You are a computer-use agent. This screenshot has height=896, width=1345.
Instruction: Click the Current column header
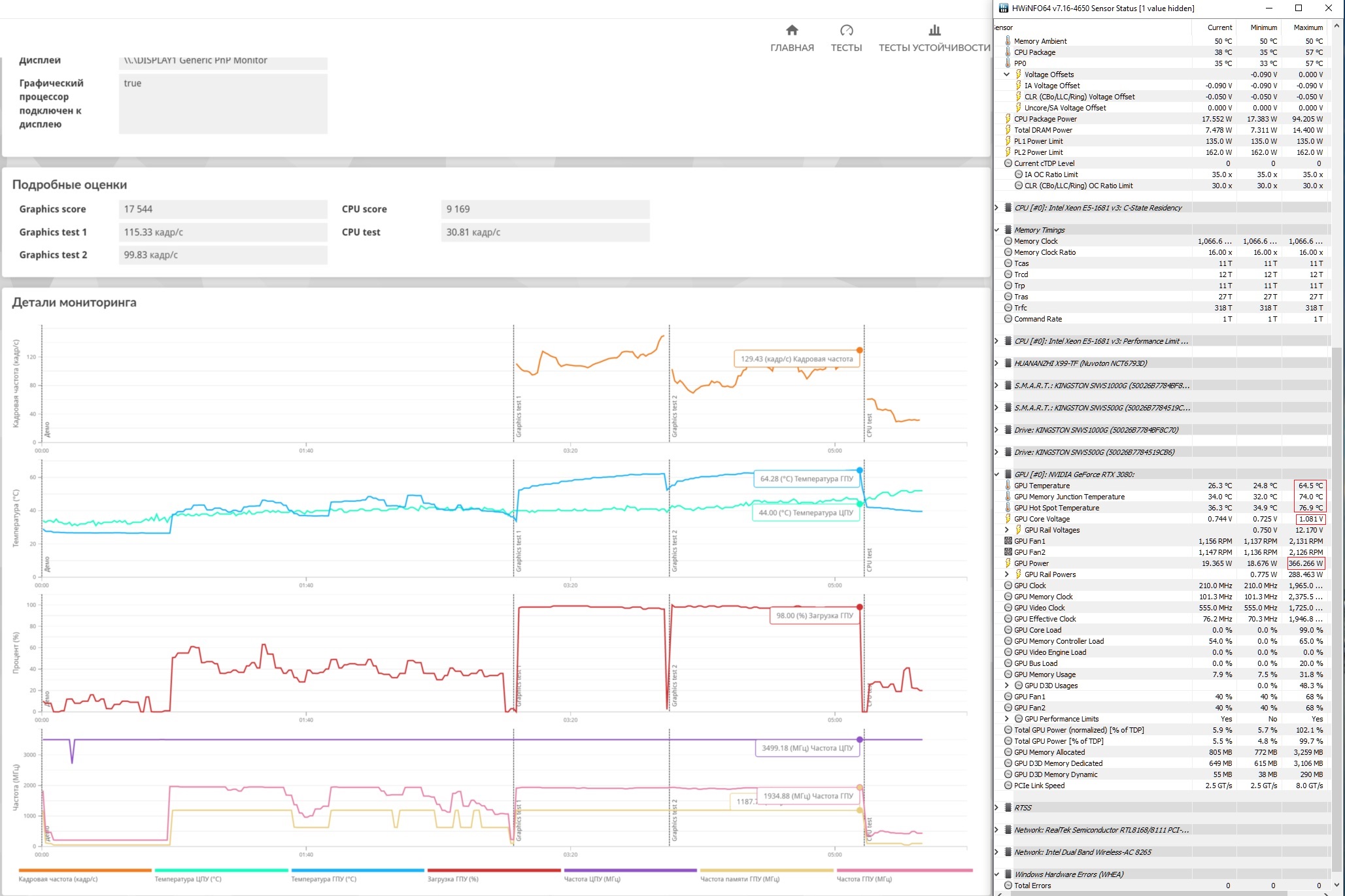[1219, 27]
